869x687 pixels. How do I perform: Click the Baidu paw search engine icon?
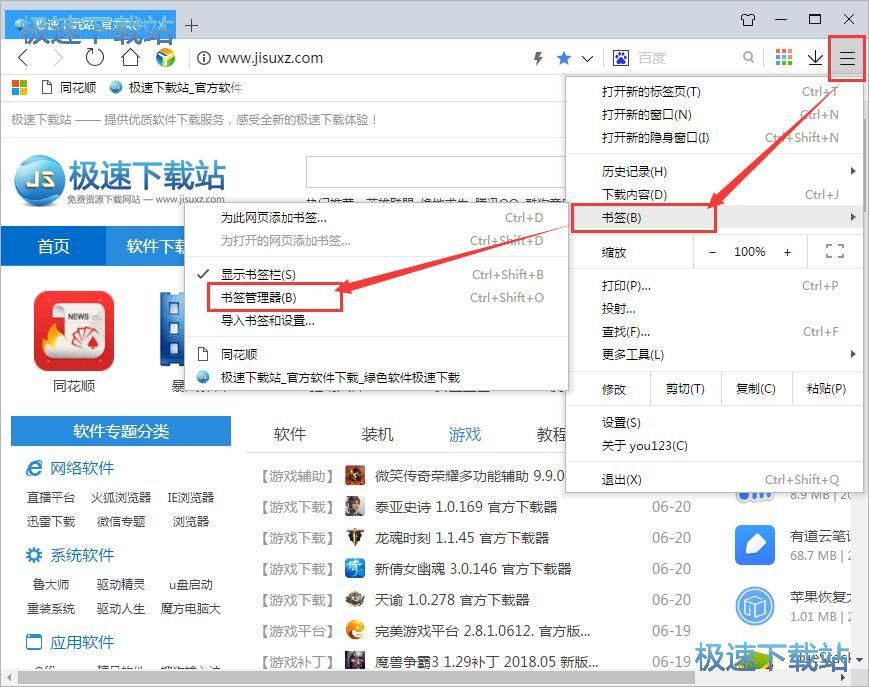pyautogui.click(x=621, y=58)
